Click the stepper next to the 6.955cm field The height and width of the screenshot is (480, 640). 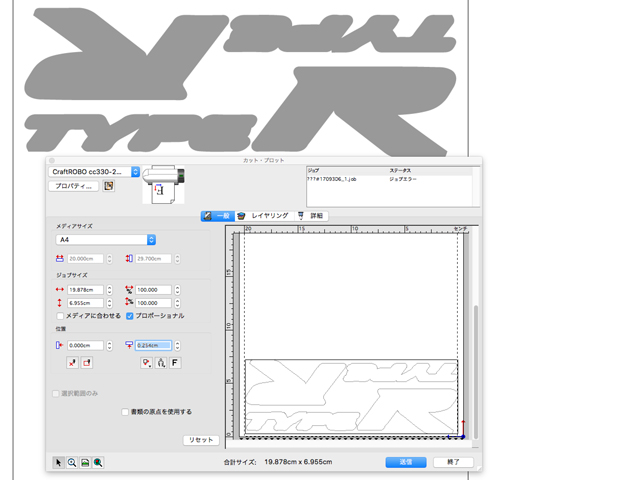point(109,303)
